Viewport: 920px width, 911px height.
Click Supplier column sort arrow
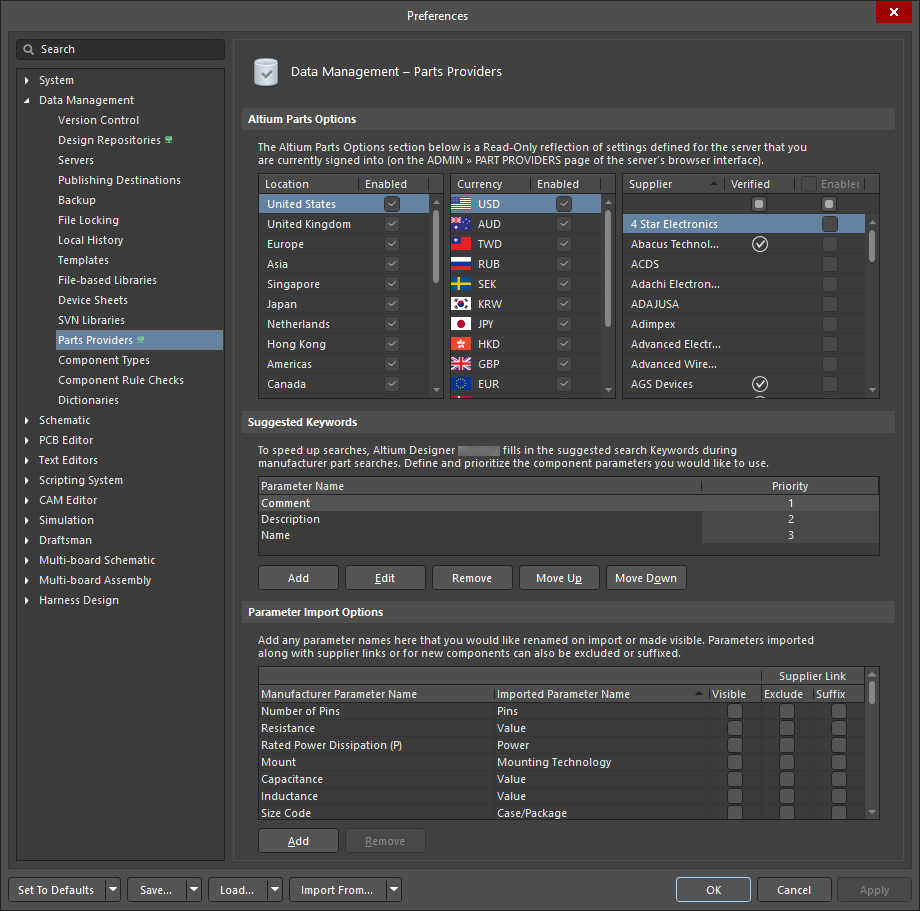(x=713, y=184)
